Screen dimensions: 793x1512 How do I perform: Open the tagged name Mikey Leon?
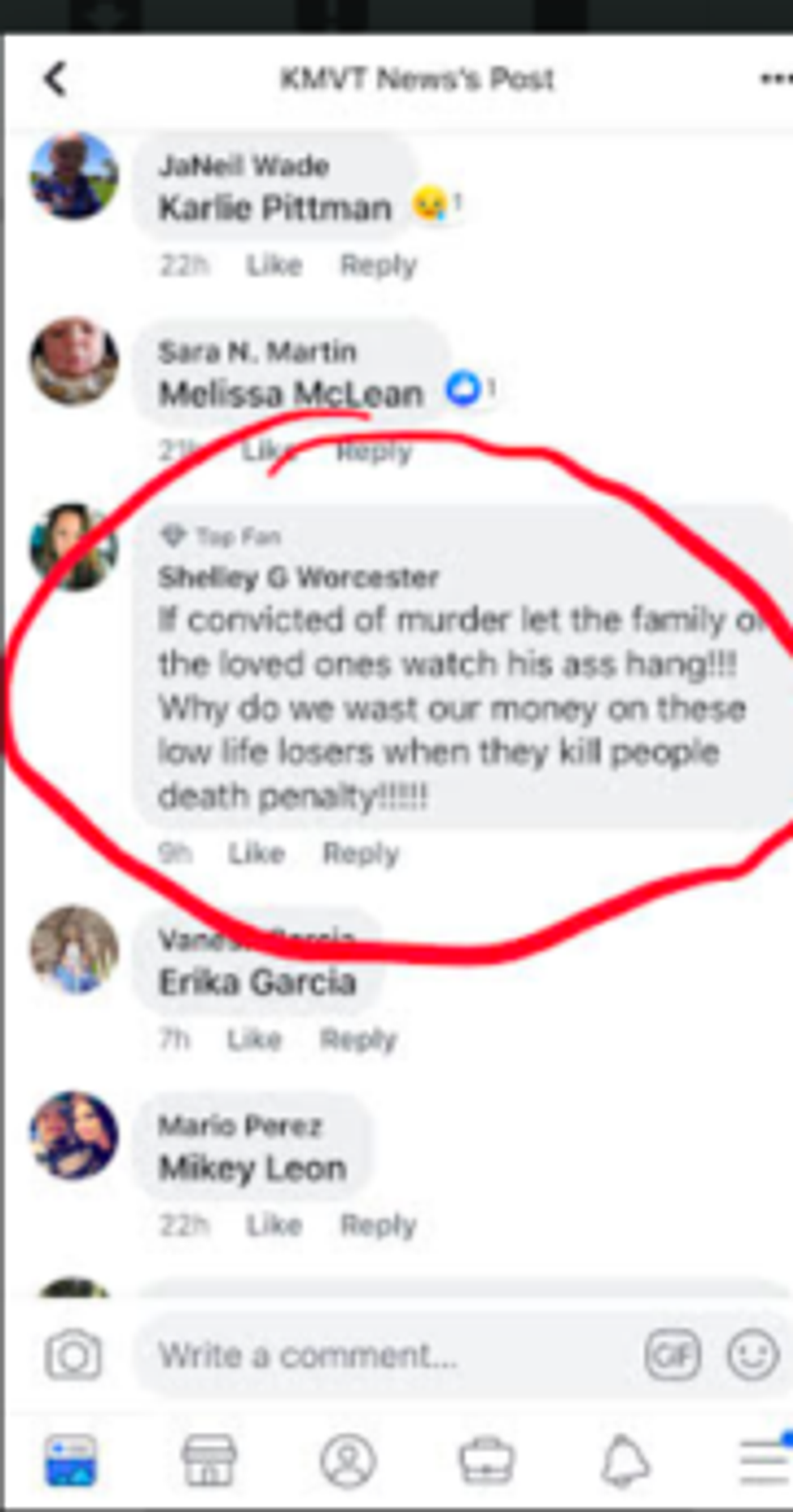(252, 1168)
